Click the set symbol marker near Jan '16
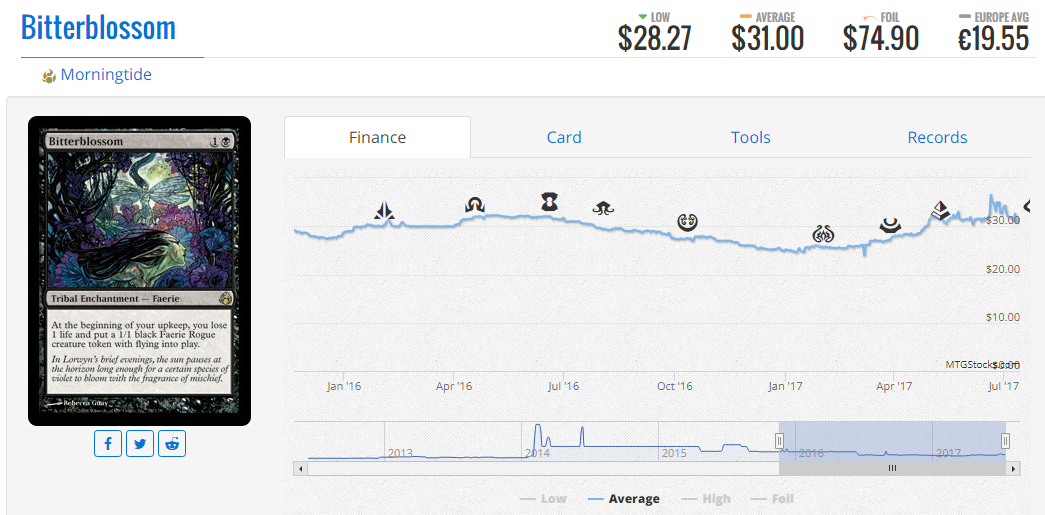 click(x=385, y=211)
